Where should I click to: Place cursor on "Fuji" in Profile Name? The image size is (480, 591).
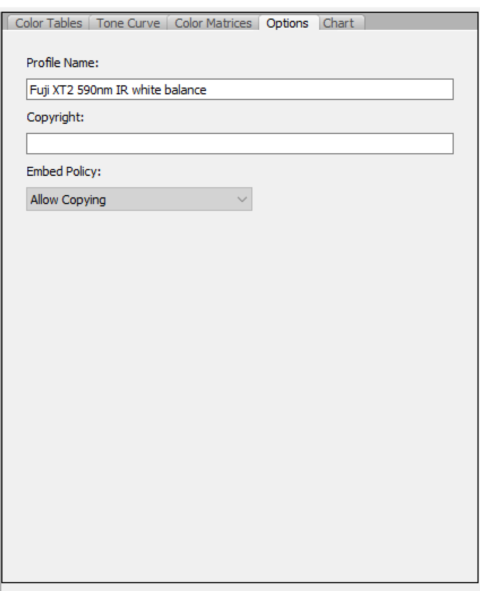pyautogui.click(x=39, y=90)
